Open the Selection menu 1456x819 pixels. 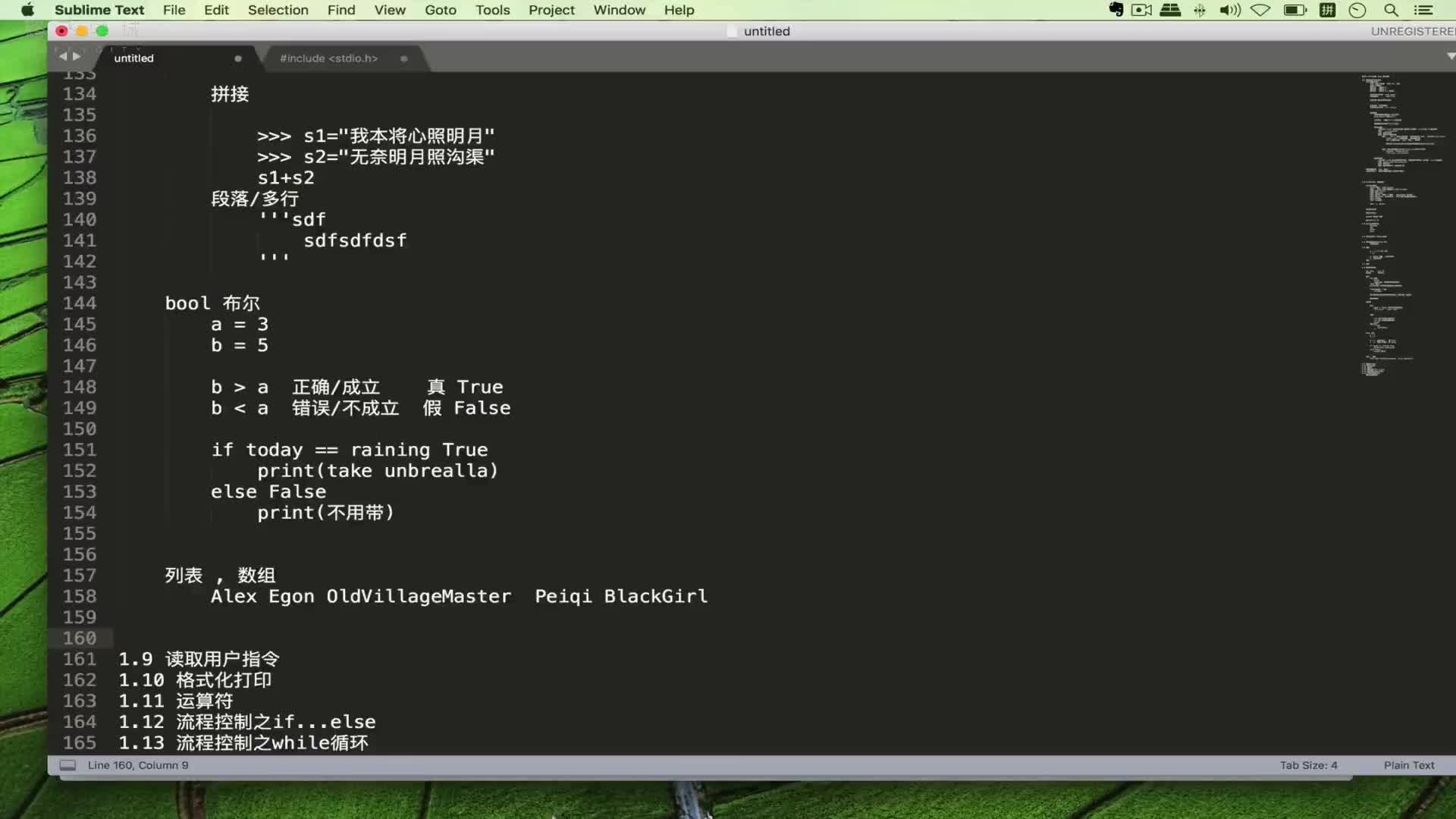pyautogui.click(x=278, y=10)
